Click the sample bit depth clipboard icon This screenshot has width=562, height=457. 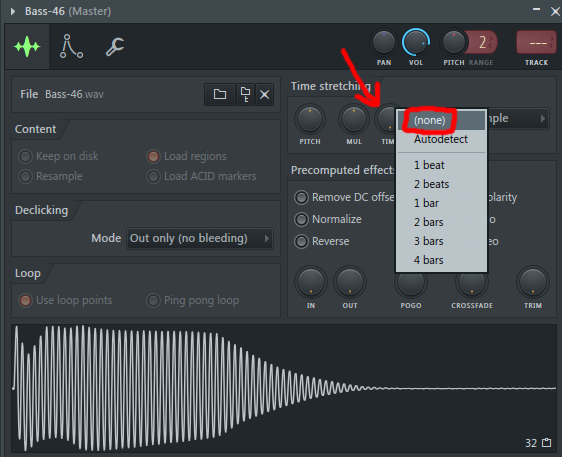547,443
